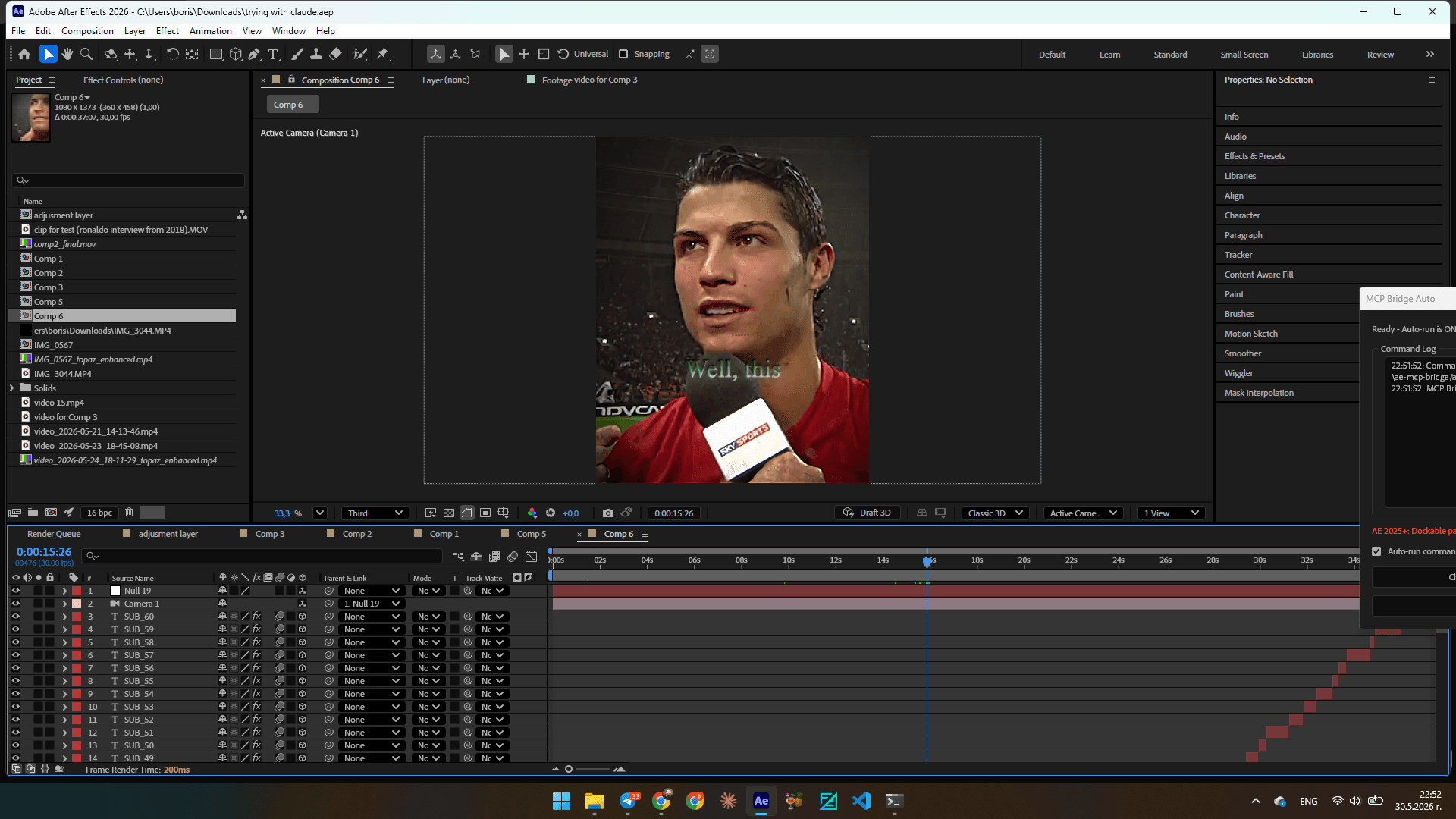Toggle Auto-run commands checkbox
This screenshot has height=819, width=1456.
pos(1376,551)
